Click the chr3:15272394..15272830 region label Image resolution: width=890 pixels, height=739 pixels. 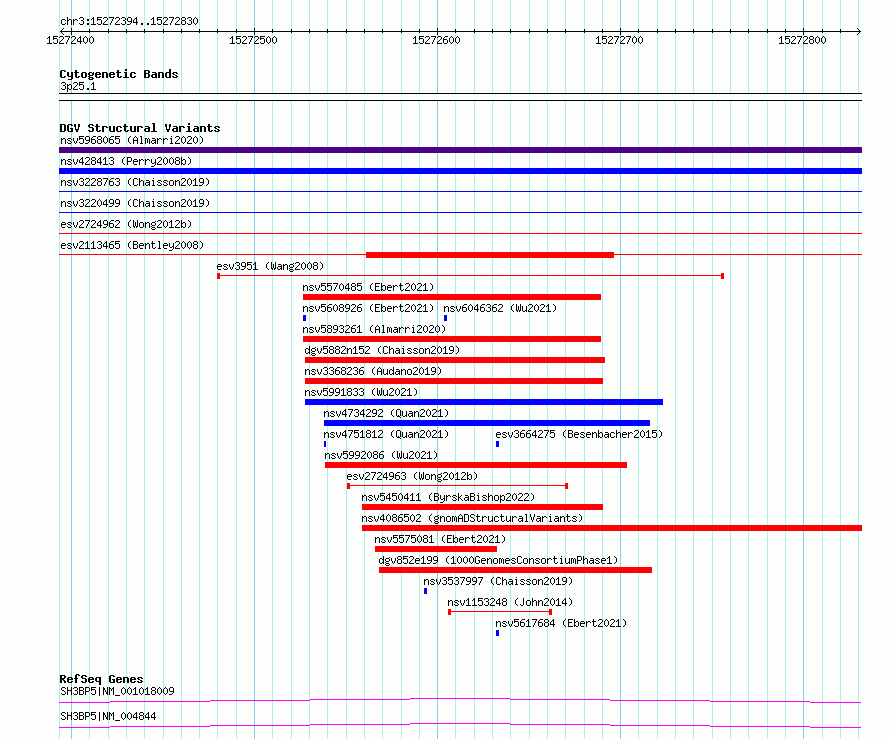click(x=129, y=22)
